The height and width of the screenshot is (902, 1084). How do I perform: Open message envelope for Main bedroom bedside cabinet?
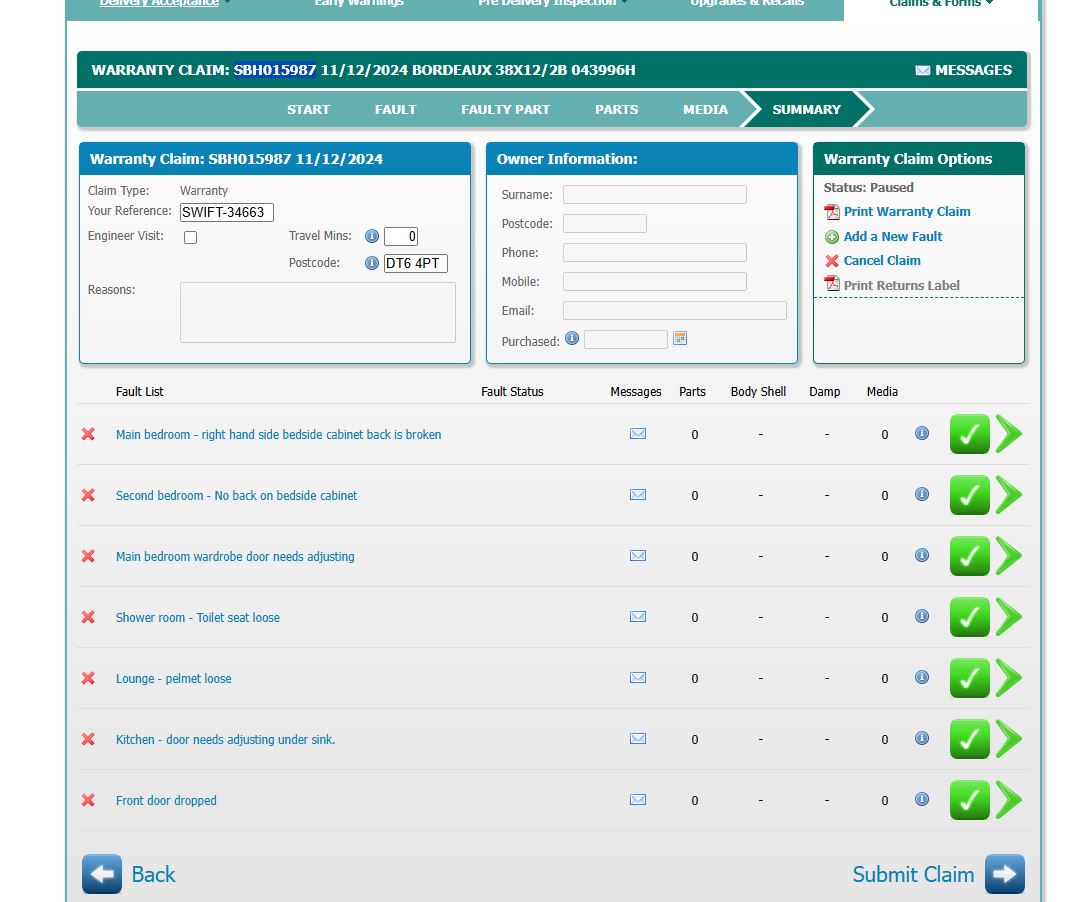pos(638,434)
